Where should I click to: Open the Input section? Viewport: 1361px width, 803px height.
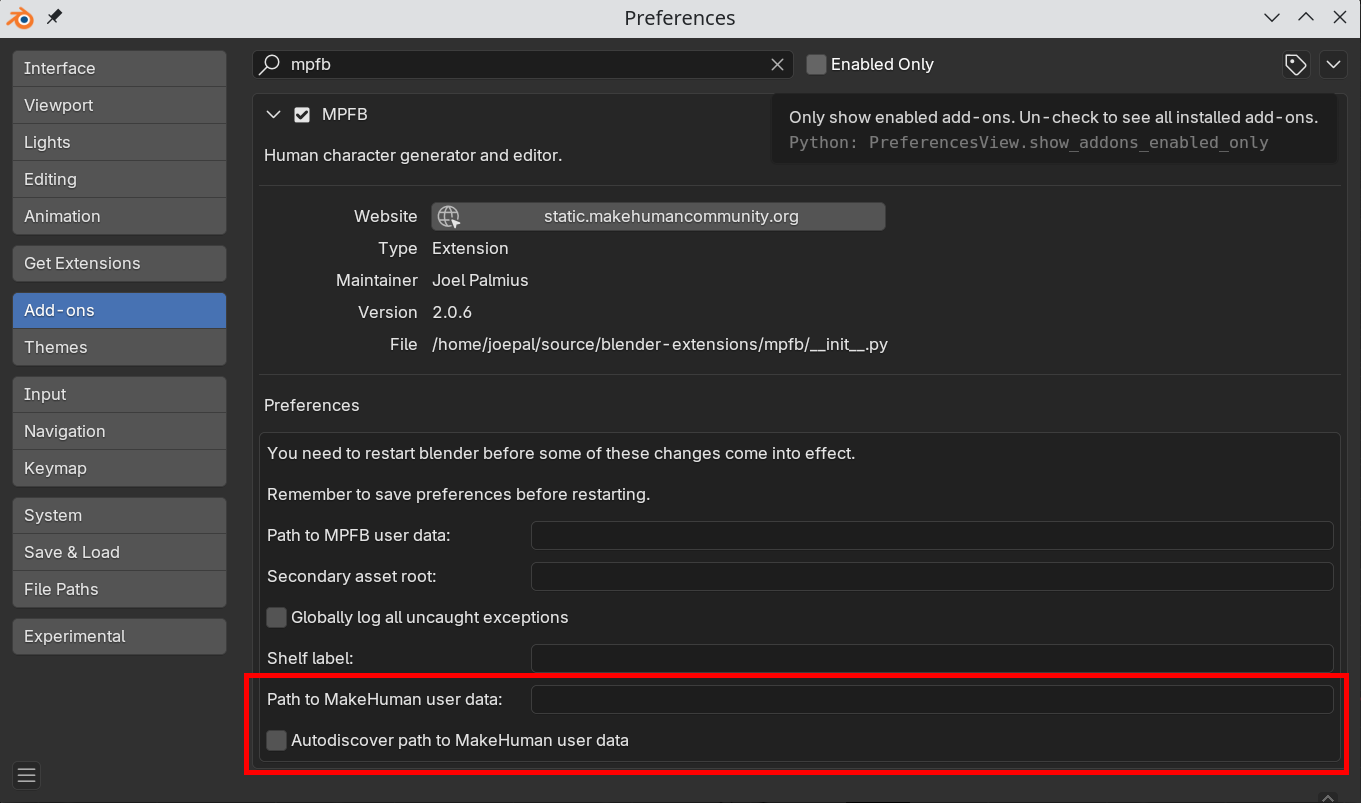click(119, 394)
